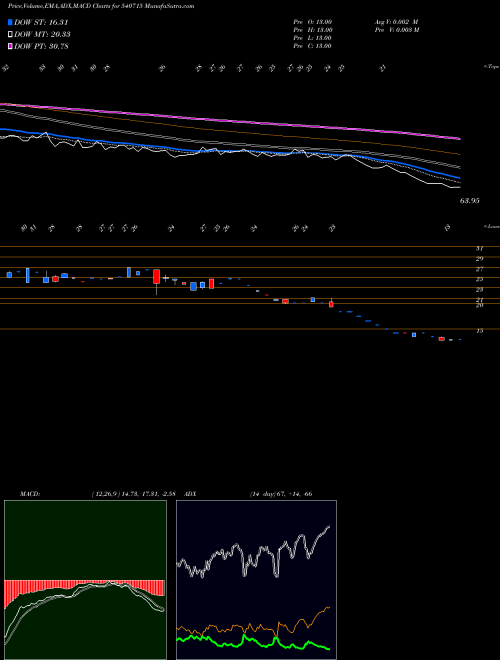The width and height of the screenshot is (500, 660).
Task: Select the 'DOW MT: 20.33' legend text
Action: [42, 35]
